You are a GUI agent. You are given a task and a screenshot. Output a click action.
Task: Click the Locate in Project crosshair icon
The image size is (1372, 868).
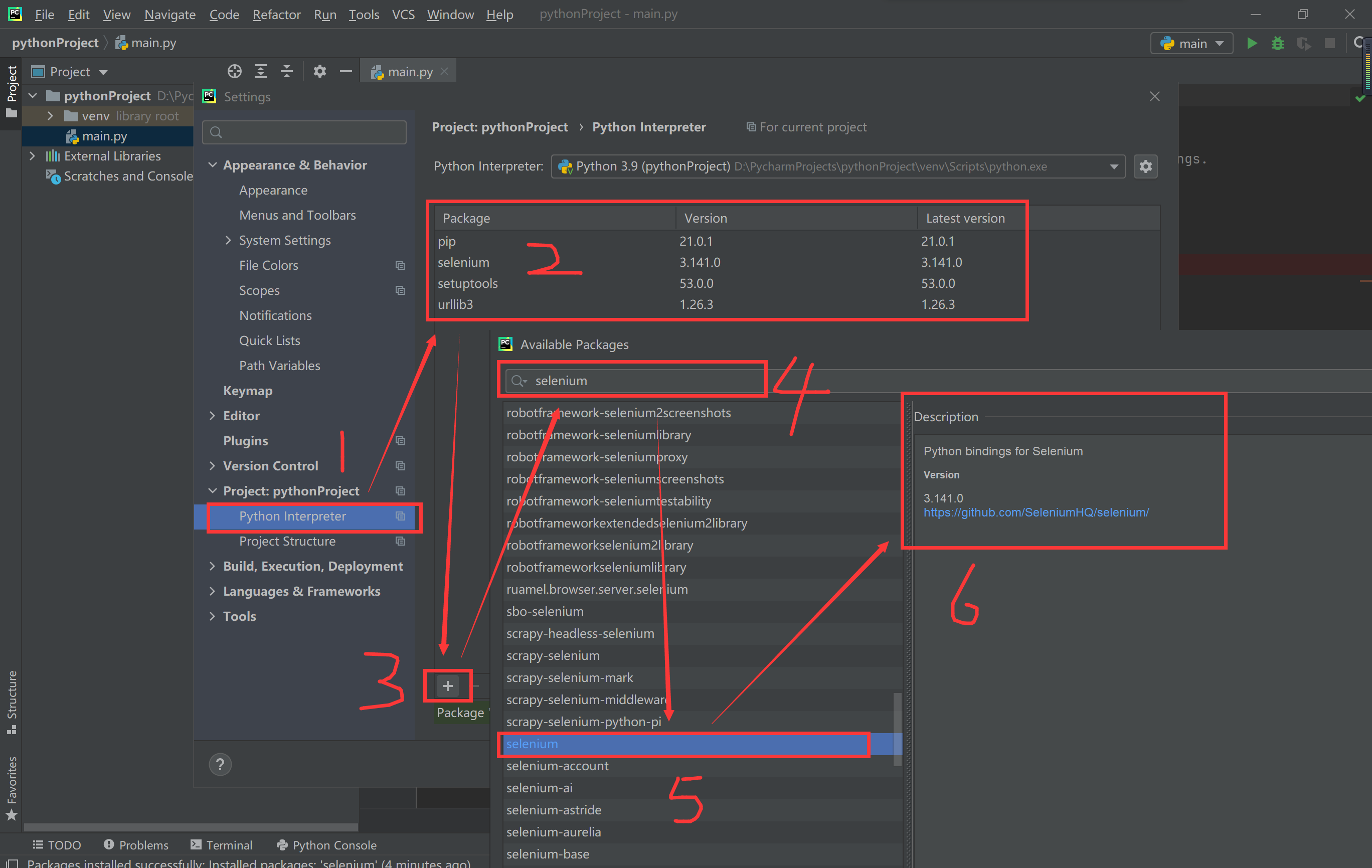pyautogui.click(x=234, y=71)
